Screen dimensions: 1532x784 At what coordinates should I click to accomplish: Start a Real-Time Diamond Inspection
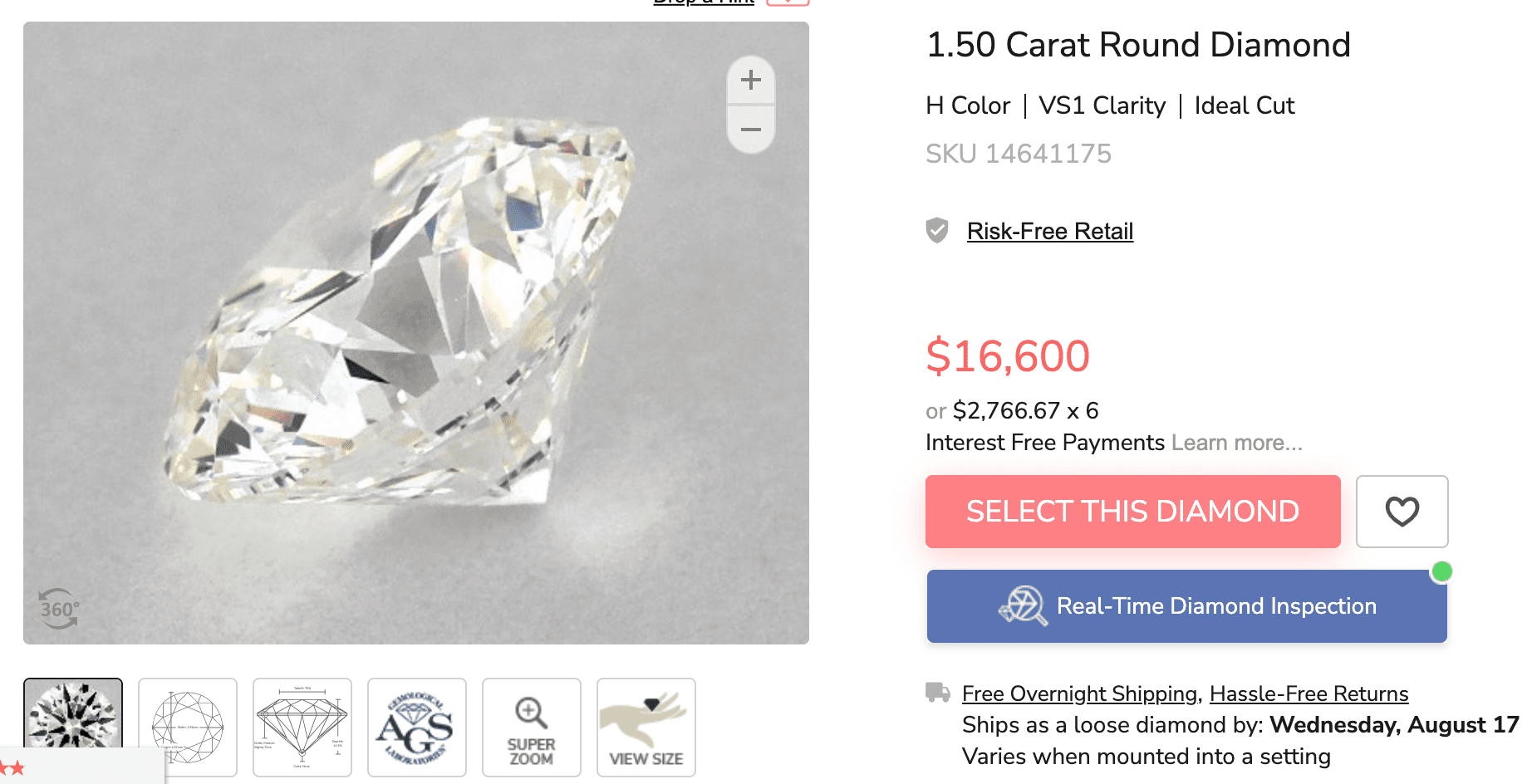tap(1186, 606)
